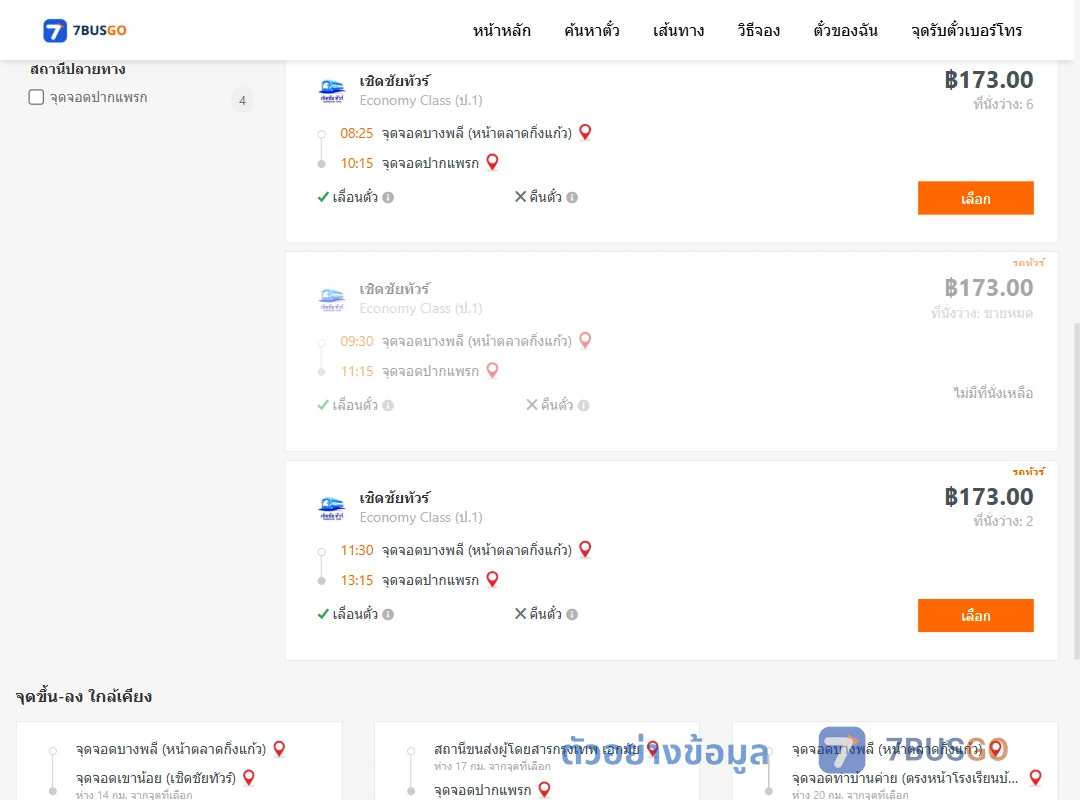The image size is (1080, 800).
Task: Click the เชิดชัยทัวร์ bus logo on 11:30 trip
Action: point(332,508)
